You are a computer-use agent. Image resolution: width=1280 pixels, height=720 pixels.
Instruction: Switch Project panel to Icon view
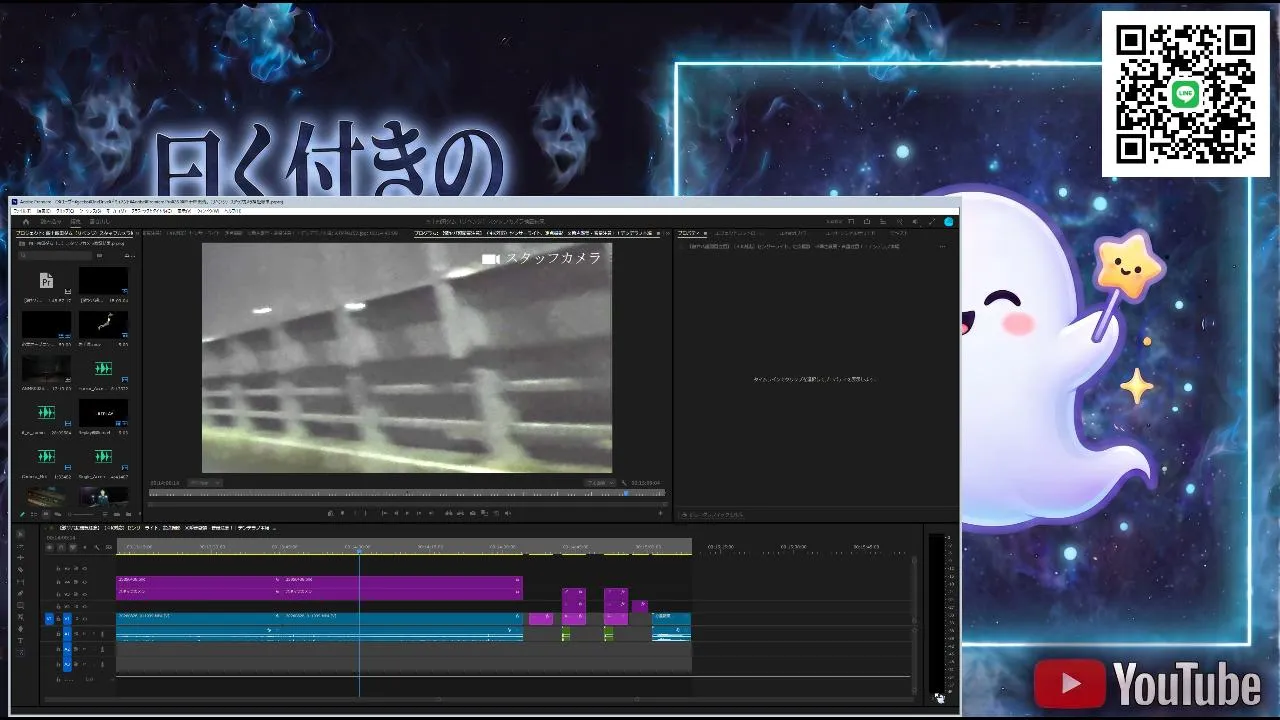[44, 515]
